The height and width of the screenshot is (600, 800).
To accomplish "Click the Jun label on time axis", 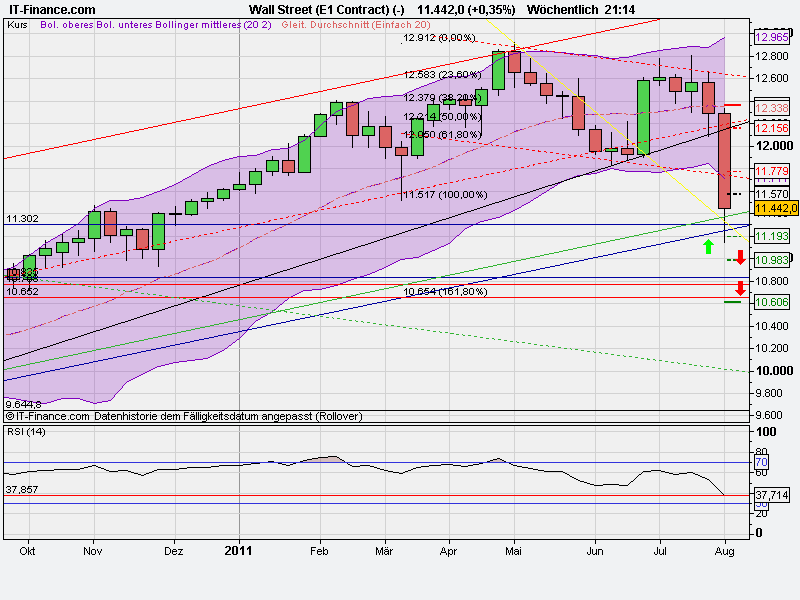I will (x=594, y=552).
